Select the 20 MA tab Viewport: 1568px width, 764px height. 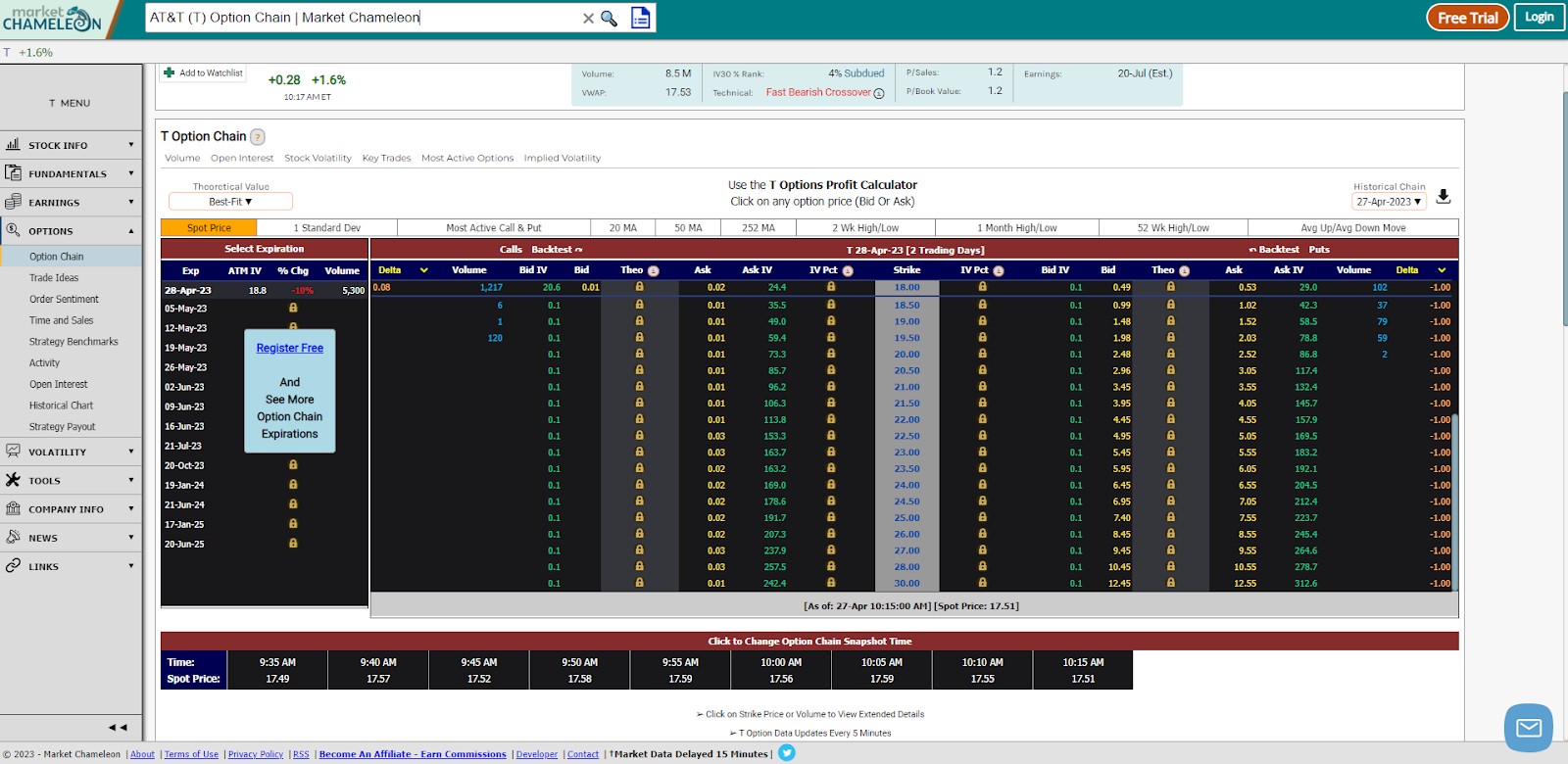pos(623,228)
